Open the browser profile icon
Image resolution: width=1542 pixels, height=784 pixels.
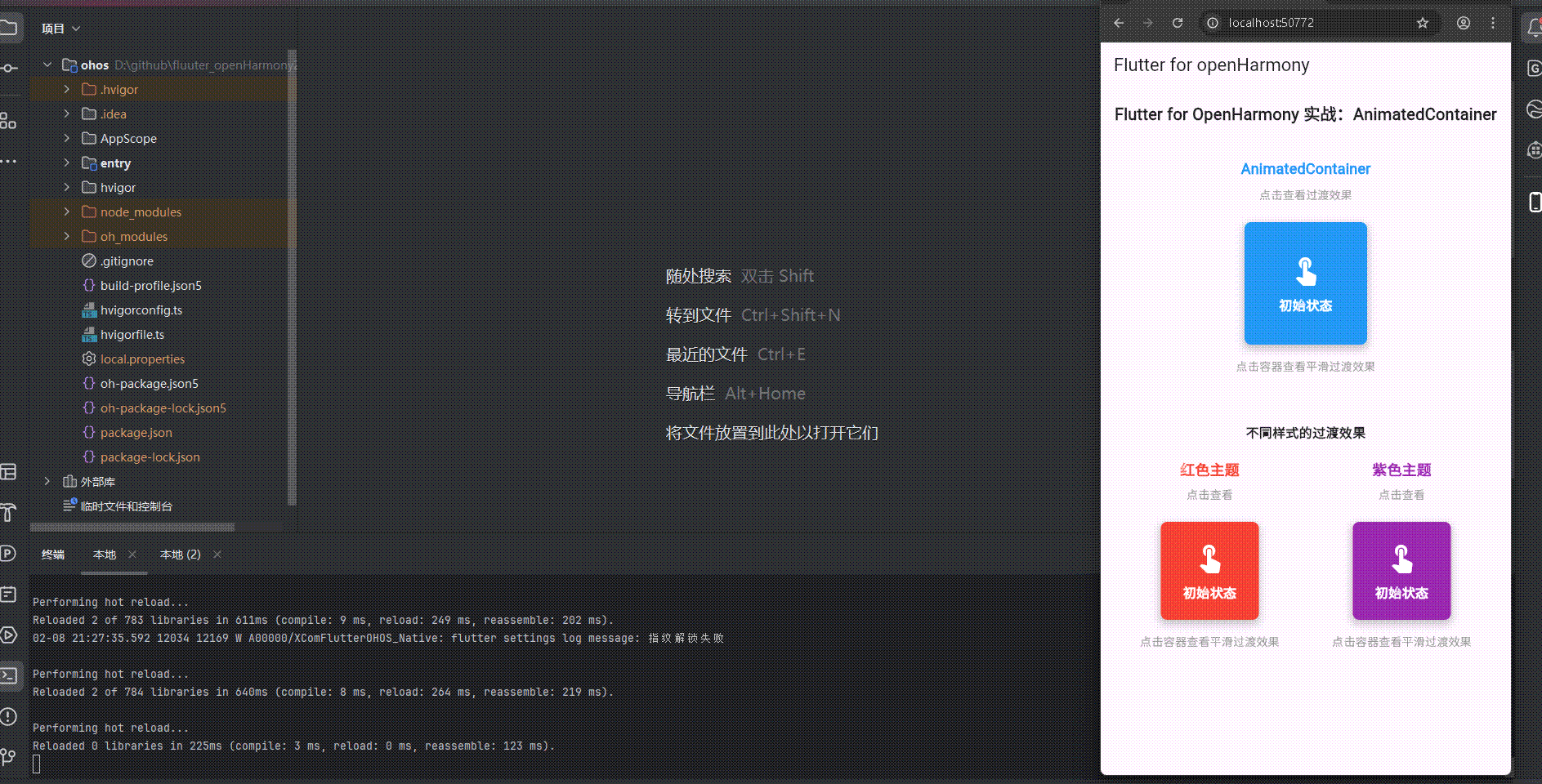coord(1464,23)
